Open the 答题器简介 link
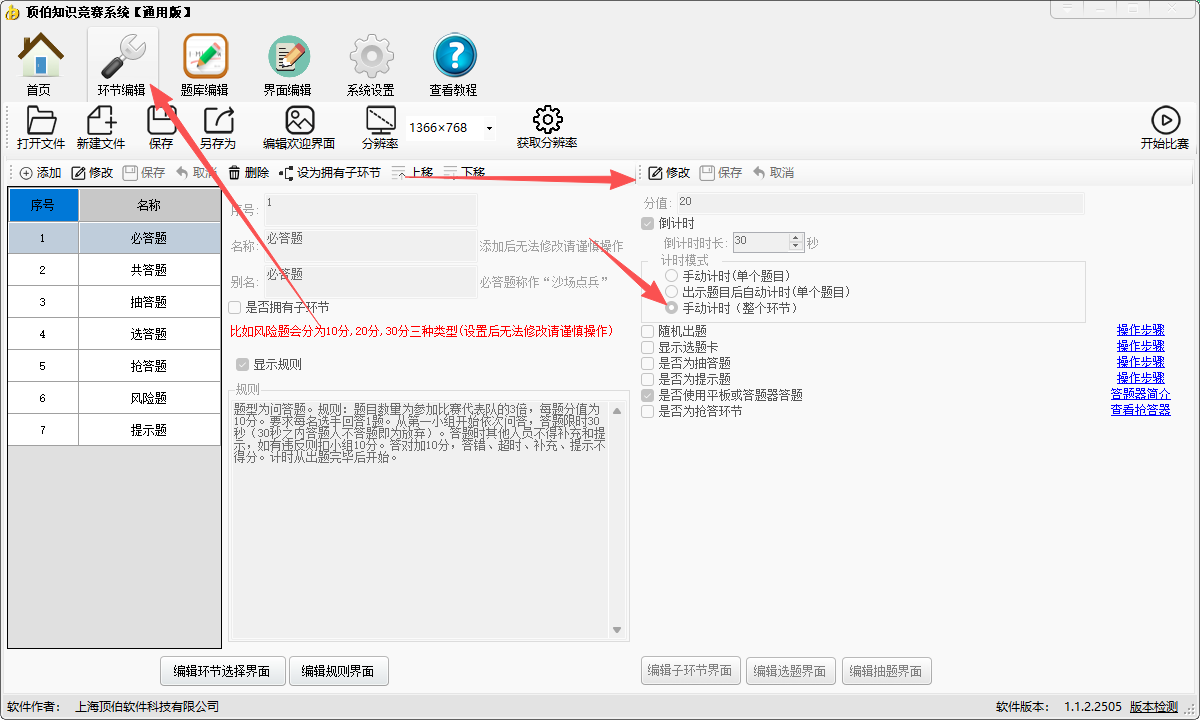The height and width of the screenshot is (720, 1200). coord(1140,395)
